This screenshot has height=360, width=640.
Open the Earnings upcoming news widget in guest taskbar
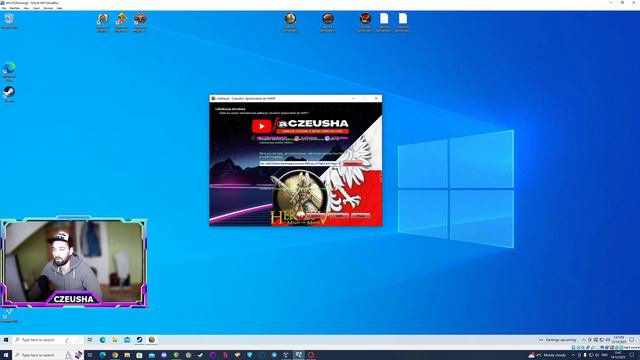[558, 340]
